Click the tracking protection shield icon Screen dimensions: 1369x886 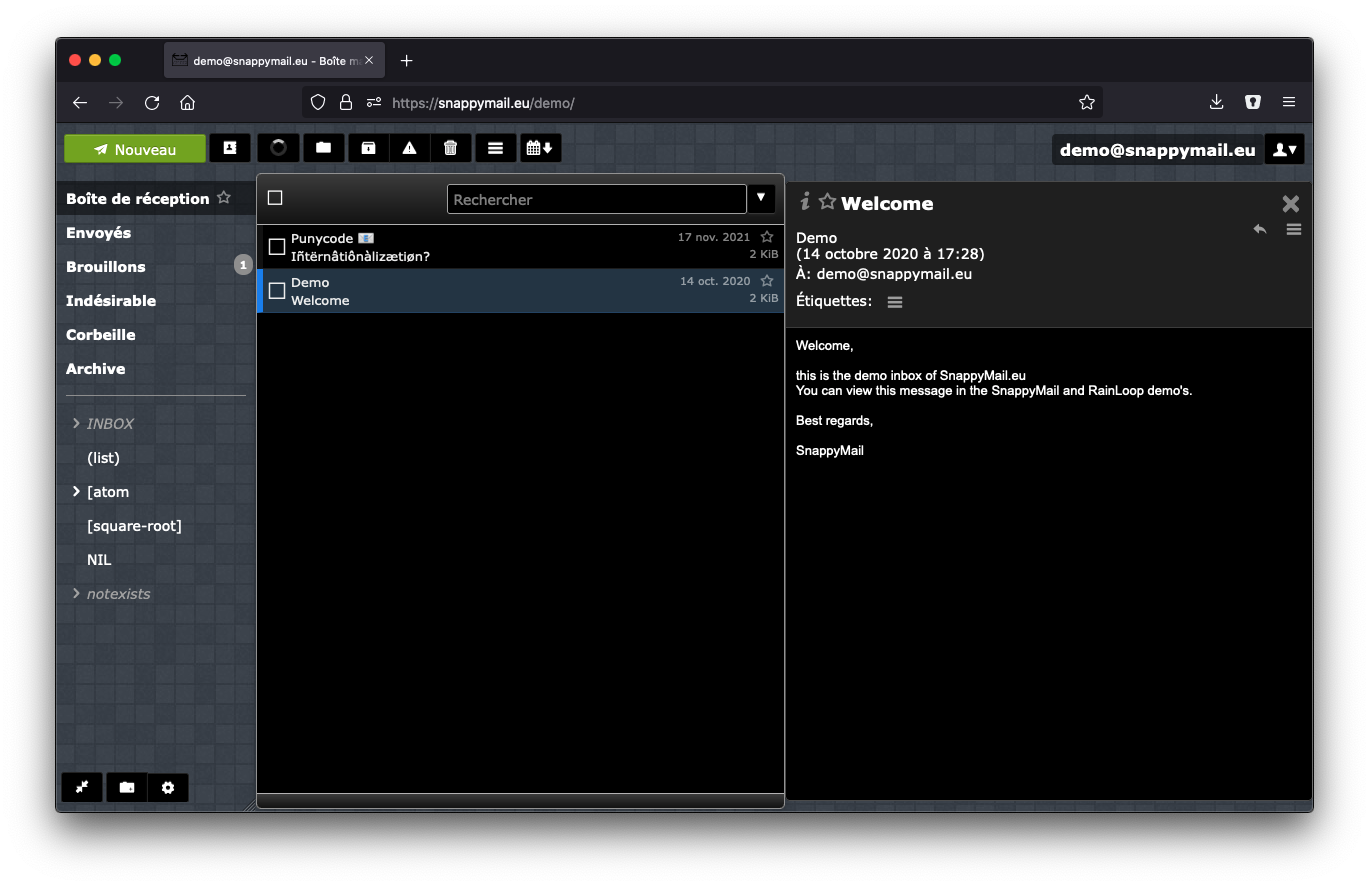click(x=318, y=102)
